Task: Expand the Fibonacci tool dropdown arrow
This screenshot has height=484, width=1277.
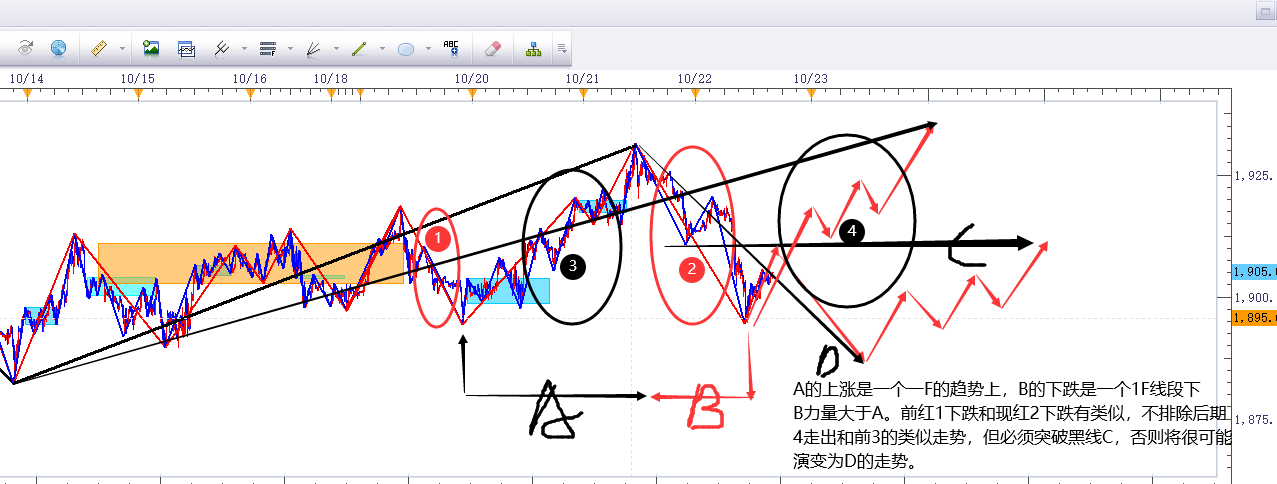Action: point(290,47)
